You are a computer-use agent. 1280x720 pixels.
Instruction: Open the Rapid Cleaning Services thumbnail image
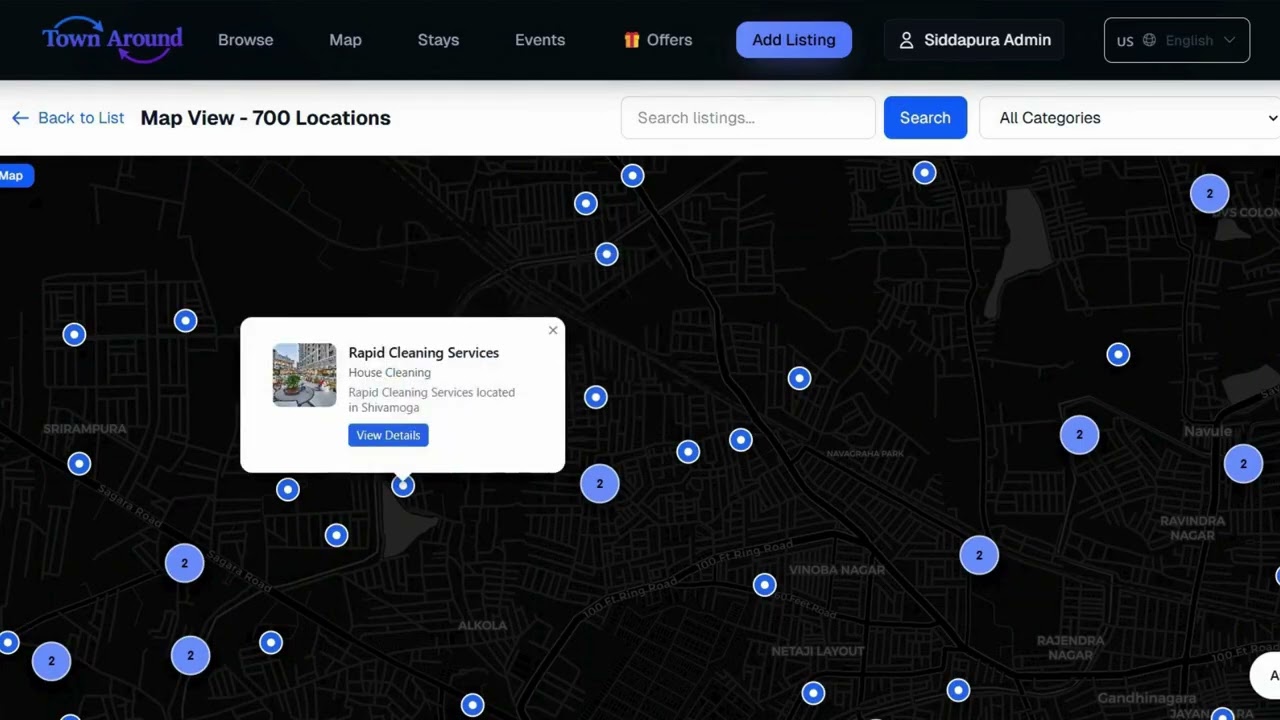[x=304, y=375]
